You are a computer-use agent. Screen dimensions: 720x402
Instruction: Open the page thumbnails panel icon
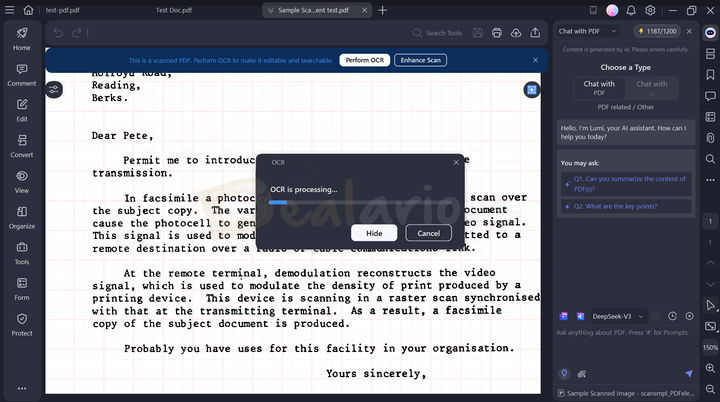click(x=710, y=53)
